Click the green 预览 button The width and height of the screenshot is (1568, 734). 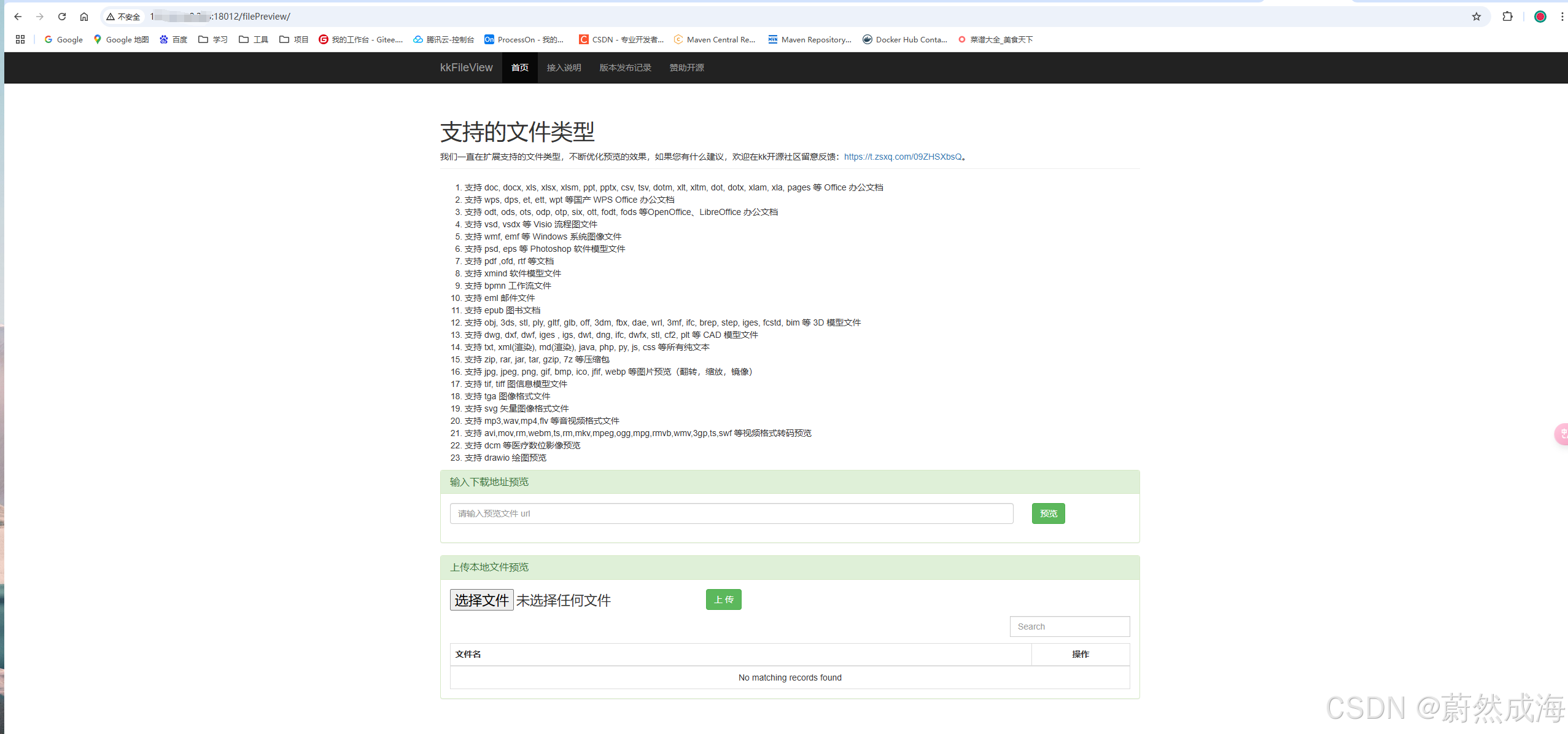click(1048, 513)
